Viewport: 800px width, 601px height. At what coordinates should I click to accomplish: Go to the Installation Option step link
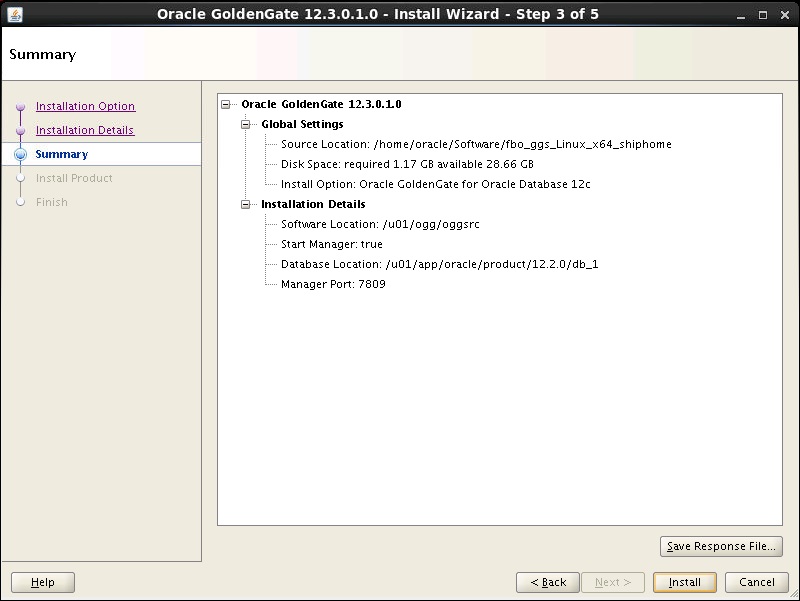coord(85,106)
